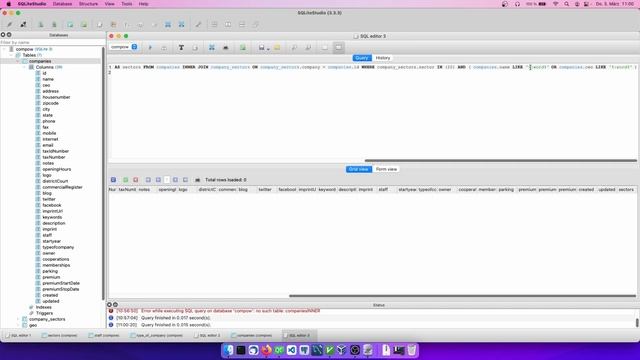Click the Filter by name field
Image resolution: width=640 pixels, height=360 pixels.
pos(52,42)
